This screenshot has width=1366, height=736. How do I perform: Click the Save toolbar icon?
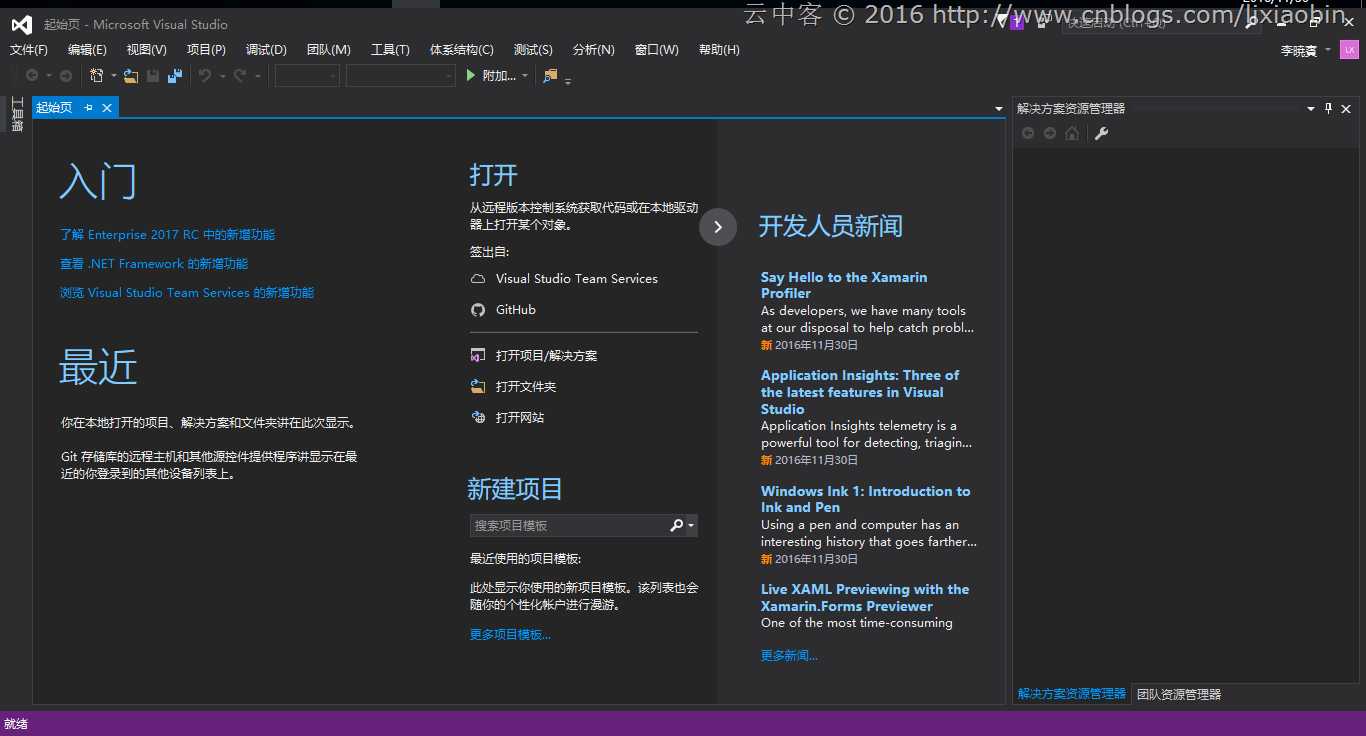click(153, 76)
